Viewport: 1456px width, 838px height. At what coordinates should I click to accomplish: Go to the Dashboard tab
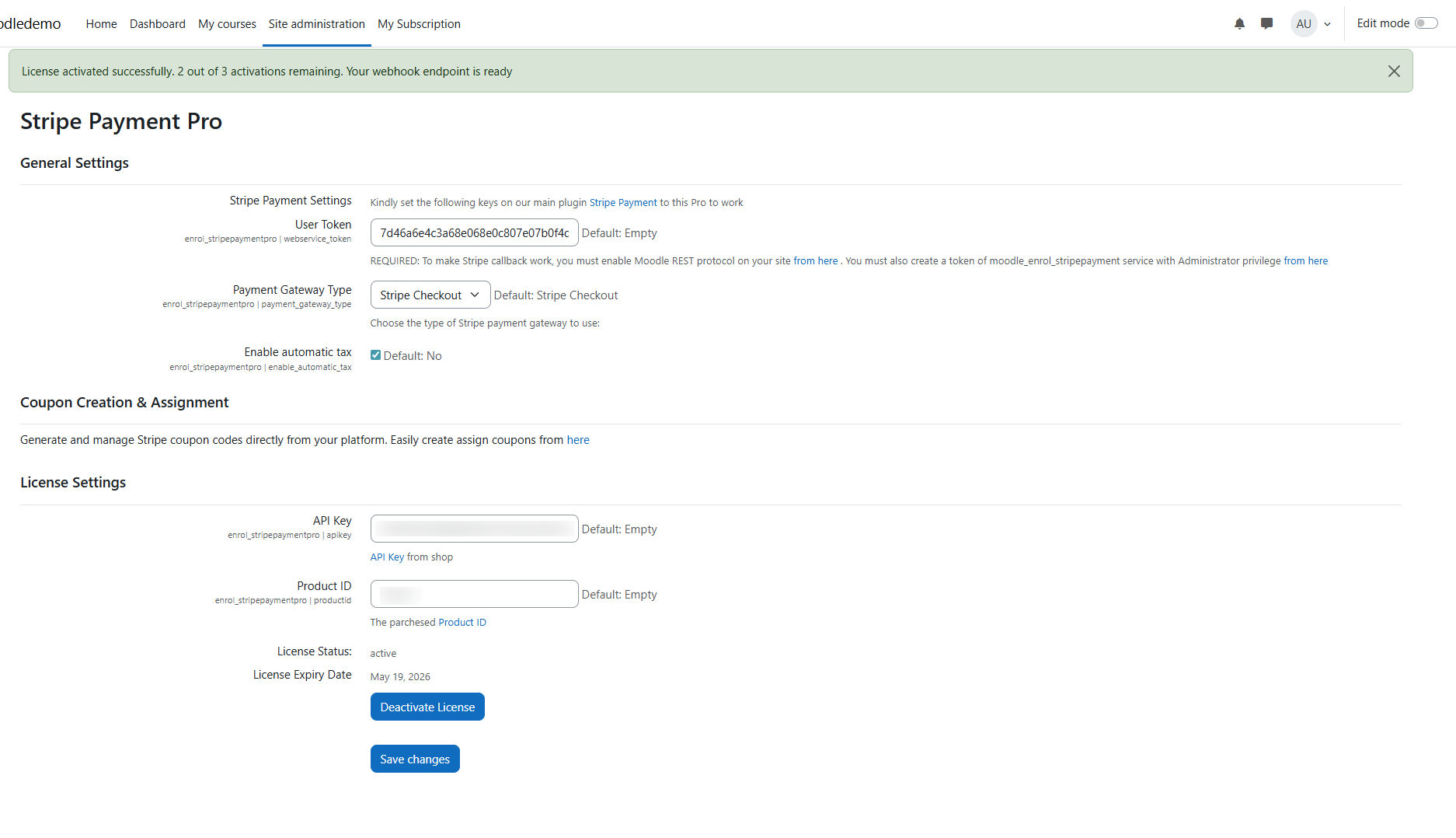click(157, 24)
